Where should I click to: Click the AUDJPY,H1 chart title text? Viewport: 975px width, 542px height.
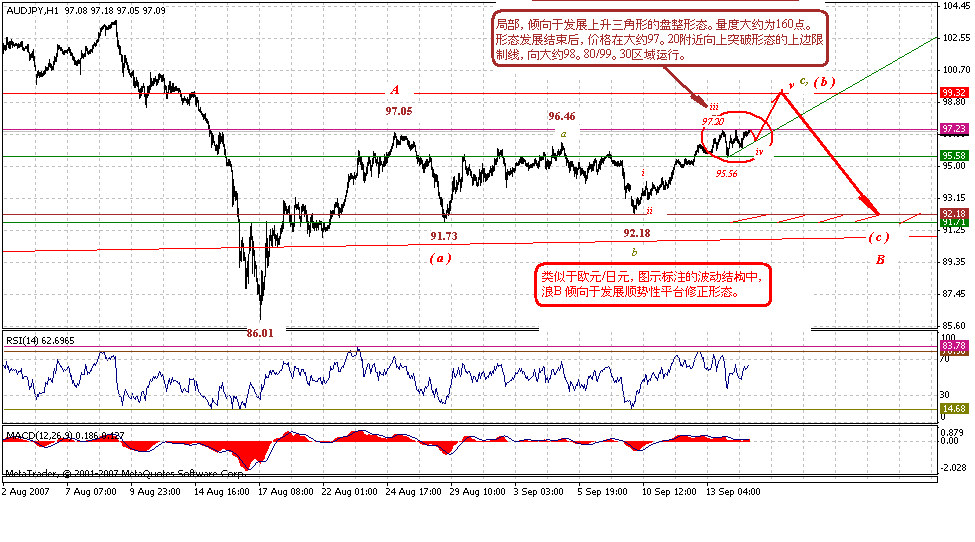(x=86, y=11)
